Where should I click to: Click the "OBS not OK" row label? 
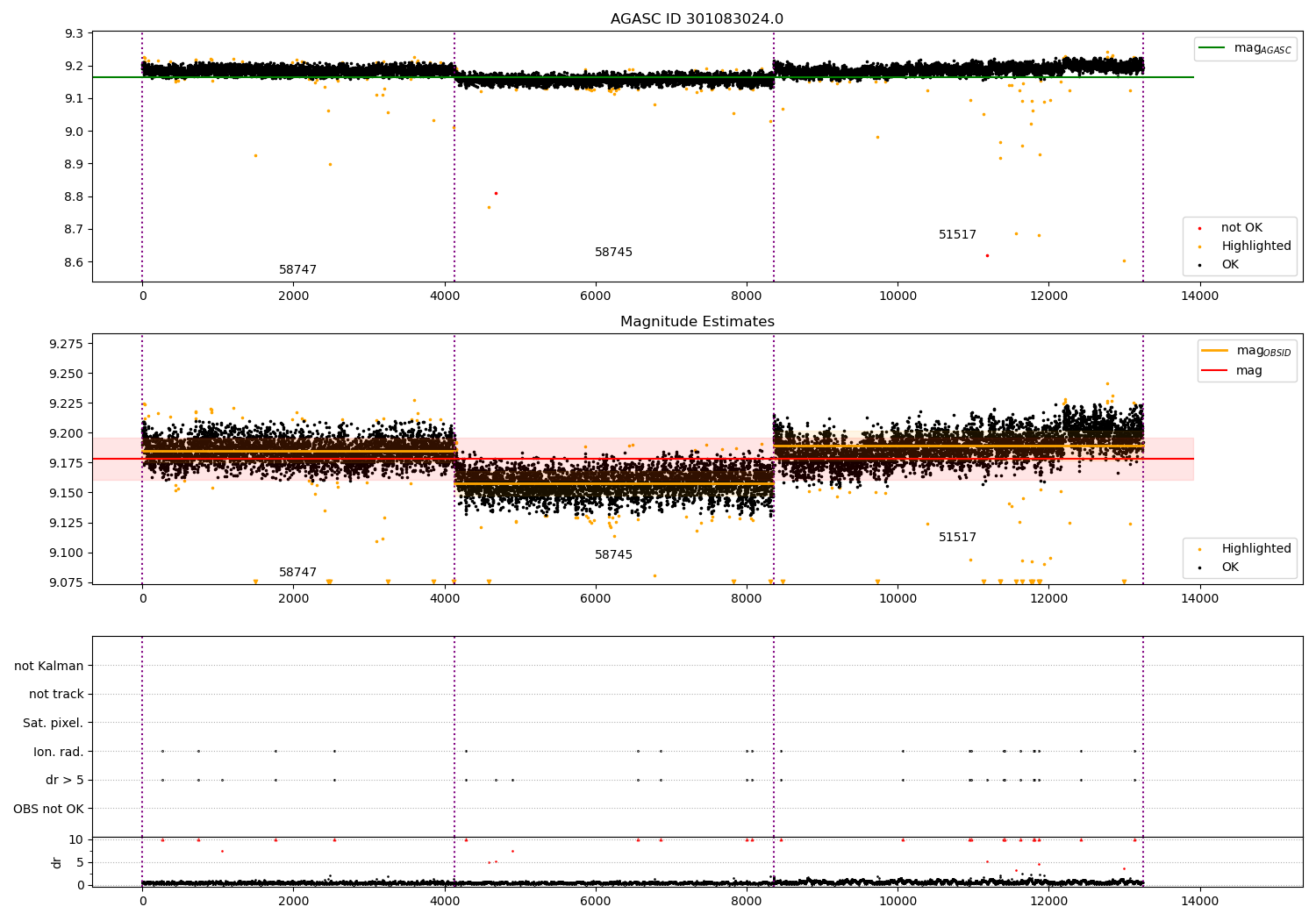click(x=48, y=809)
